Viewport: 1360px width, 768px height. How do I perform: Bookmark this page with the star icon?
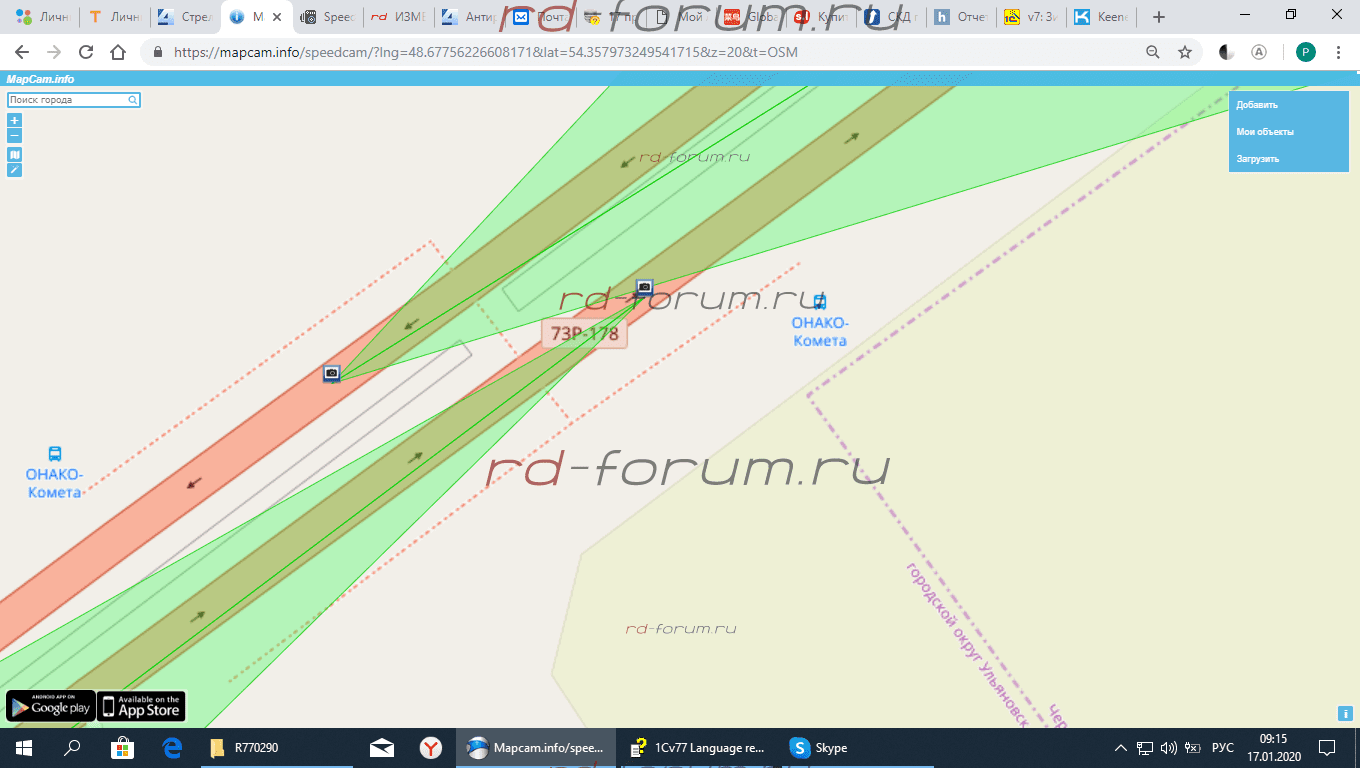1185,52
